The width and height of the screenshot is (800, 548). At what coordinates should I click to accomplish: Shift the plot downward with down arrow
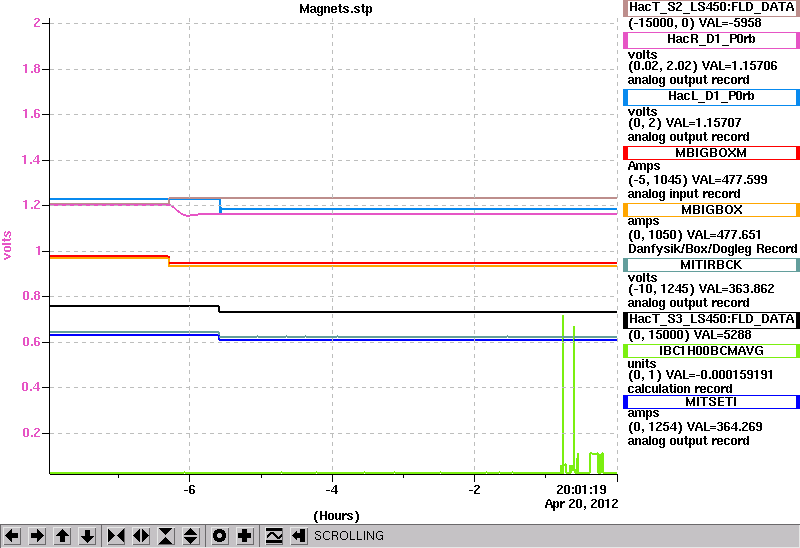(x=88, y=536)
